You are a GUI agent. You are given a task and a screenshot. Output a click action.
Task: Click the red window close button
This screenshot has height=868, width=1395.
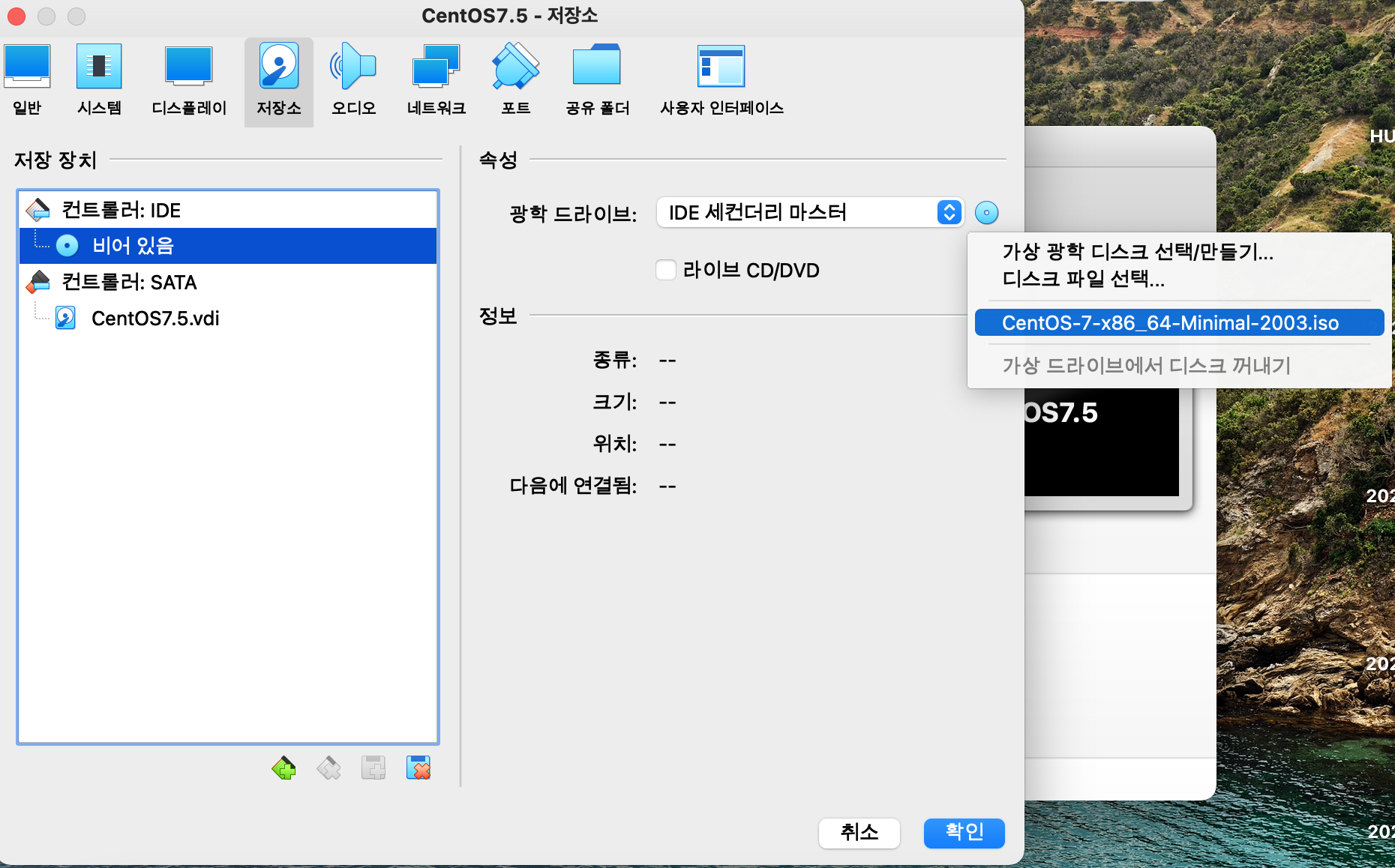point(16,16)
